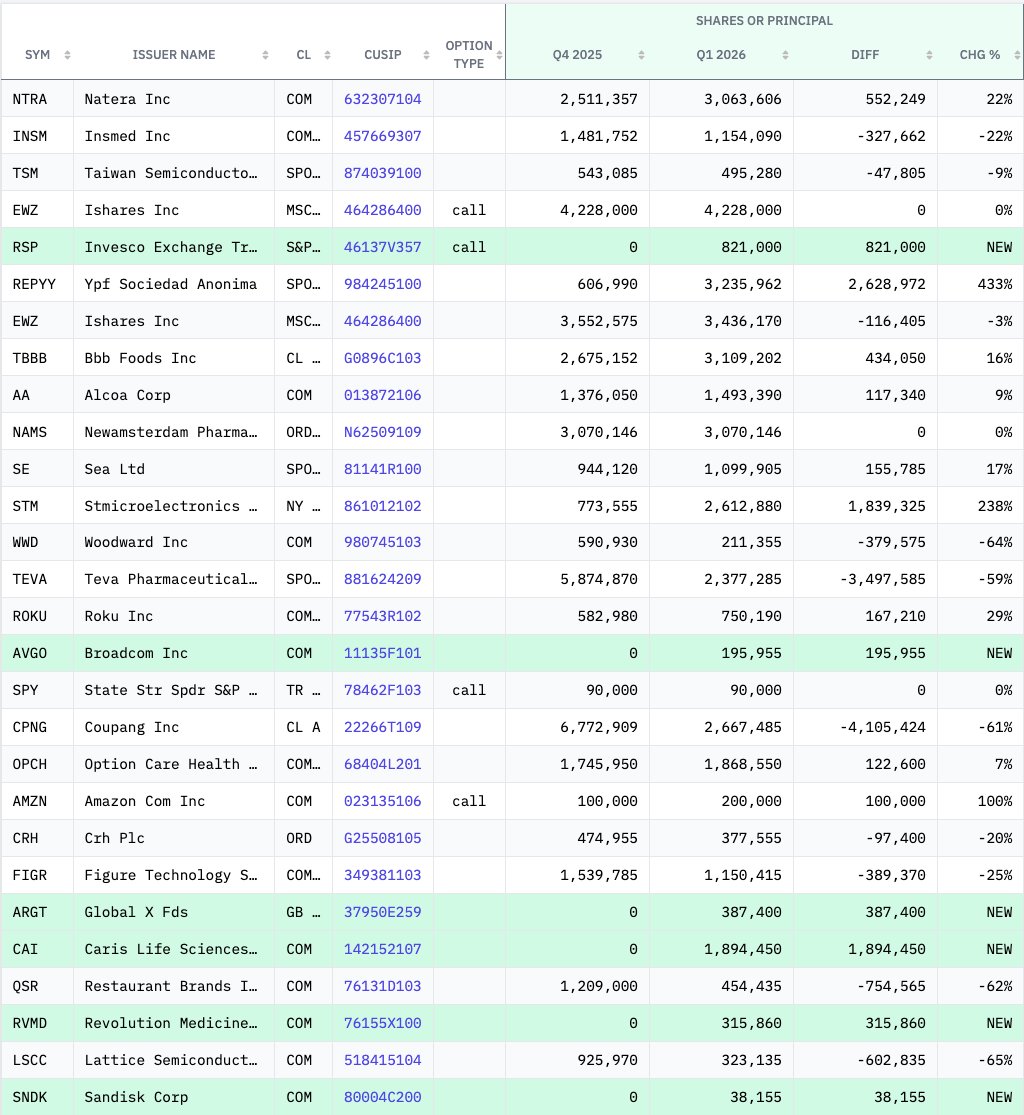1024x1115 pixels.
Task: Select the Caris Life Sciences issuer name
Action: click(171, 949)
